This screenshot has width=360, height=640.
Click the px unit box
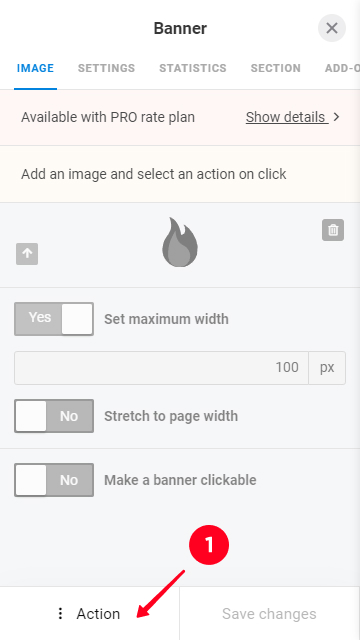coord(327,368)
